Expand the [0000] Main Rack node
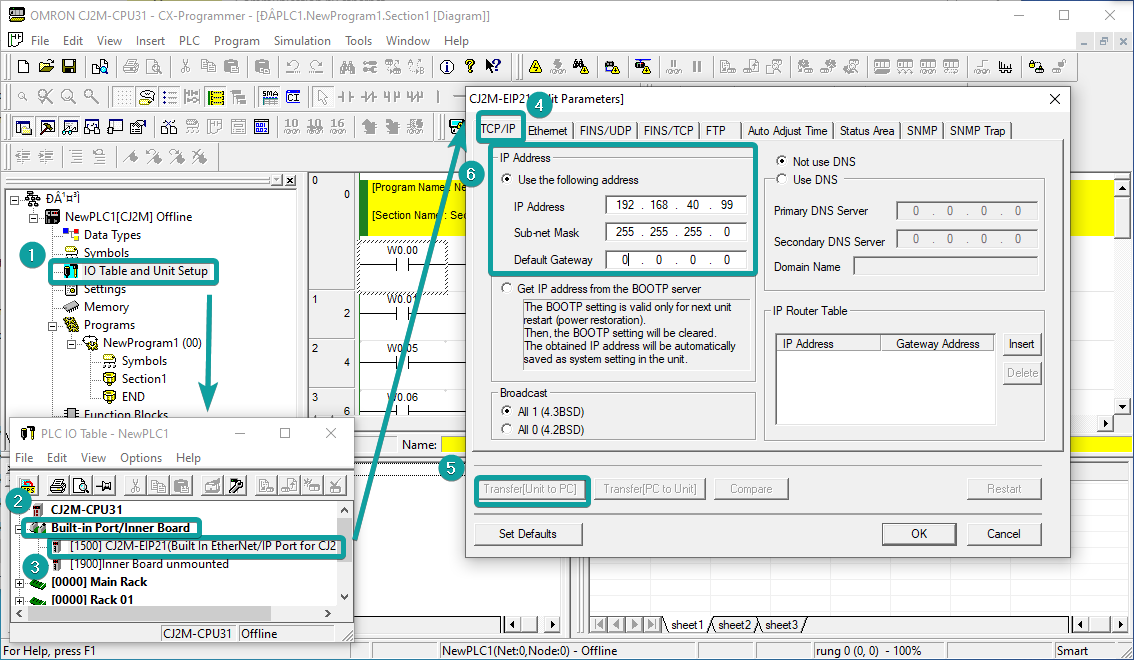The height and width of the screenshot is (660, 1134). (20, 582)
